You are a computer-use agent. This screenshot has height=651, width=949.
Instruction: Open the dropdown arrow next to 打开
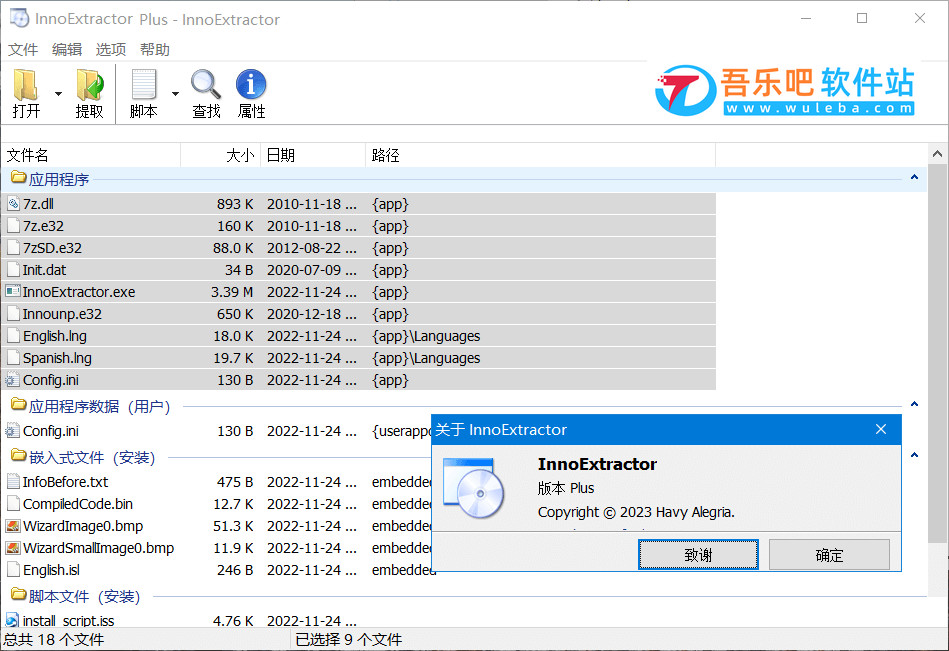point(58,94)
